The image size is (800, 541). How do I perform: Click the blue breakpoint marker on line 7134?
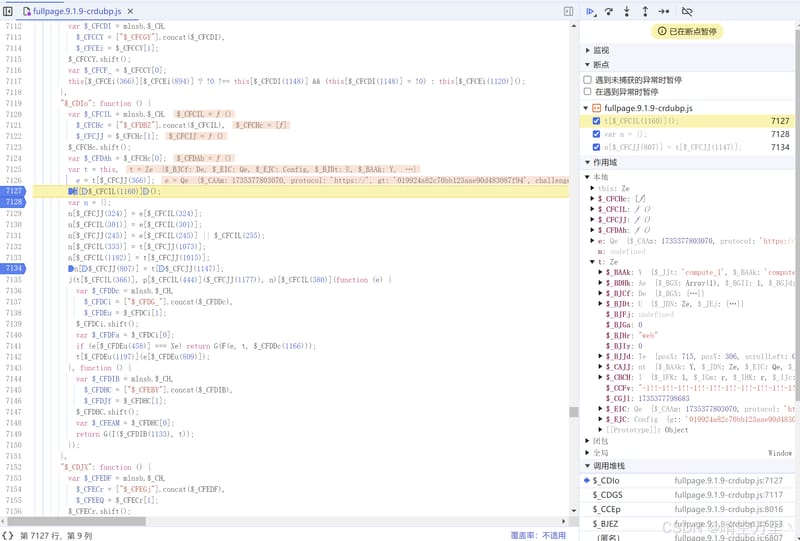click(13, 268)
